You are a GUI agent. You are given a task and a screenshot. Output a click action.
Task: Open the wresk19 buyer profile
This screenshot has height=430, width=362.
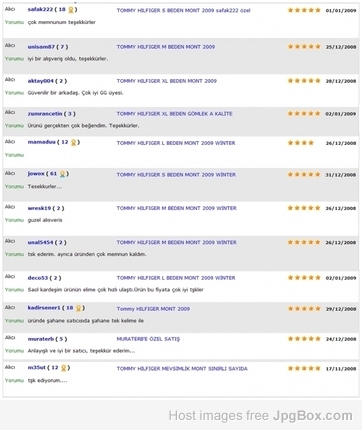39,208
